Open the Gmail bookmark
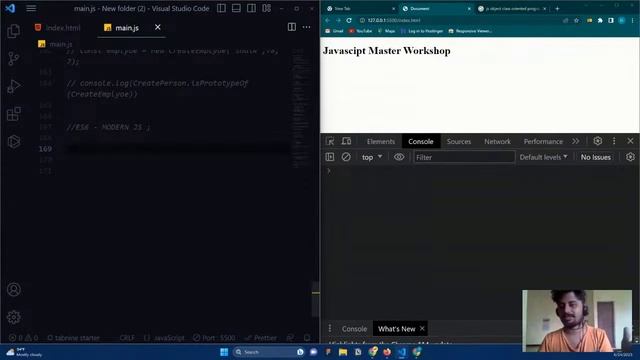640x360 pixels. tap(334, 31)
